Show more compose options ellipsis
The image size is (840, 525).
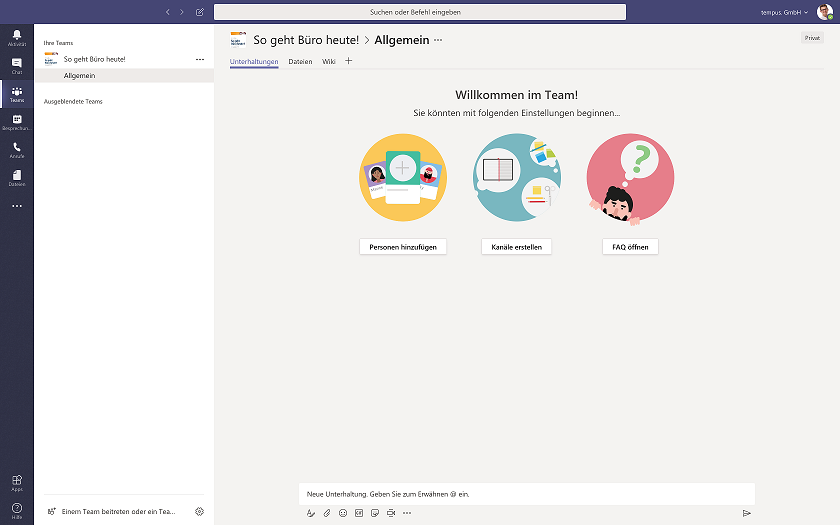point(407,513)
